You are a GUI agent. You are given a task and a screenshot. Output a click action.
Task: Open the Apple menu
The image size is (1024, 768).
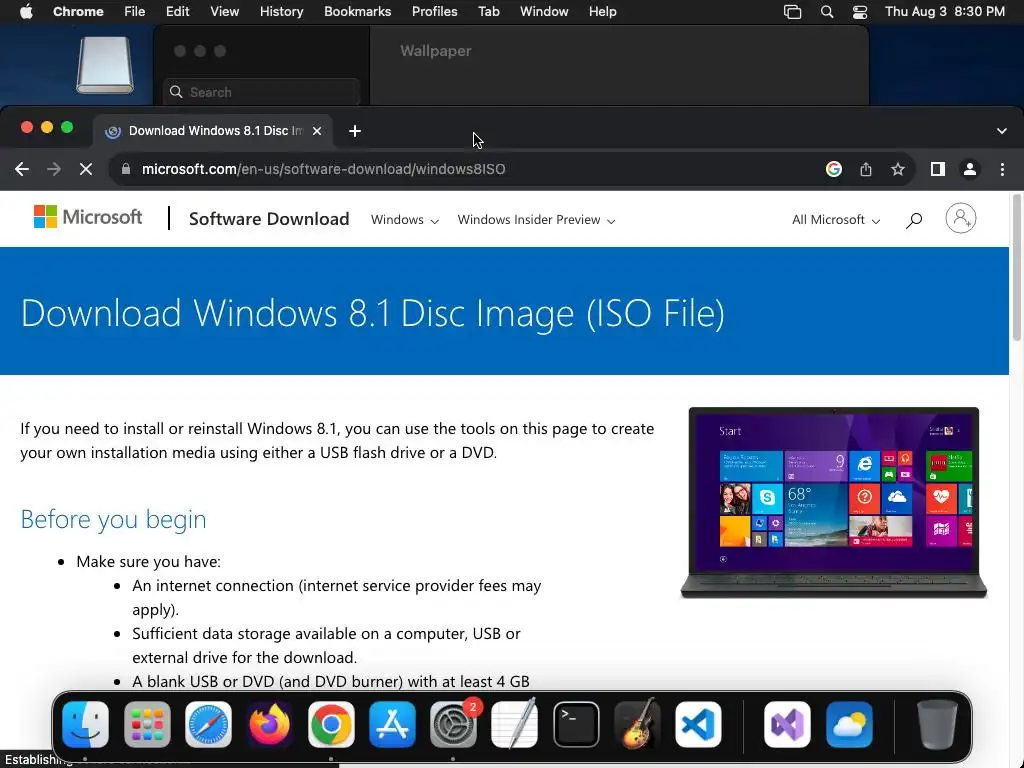pos(26,12)
